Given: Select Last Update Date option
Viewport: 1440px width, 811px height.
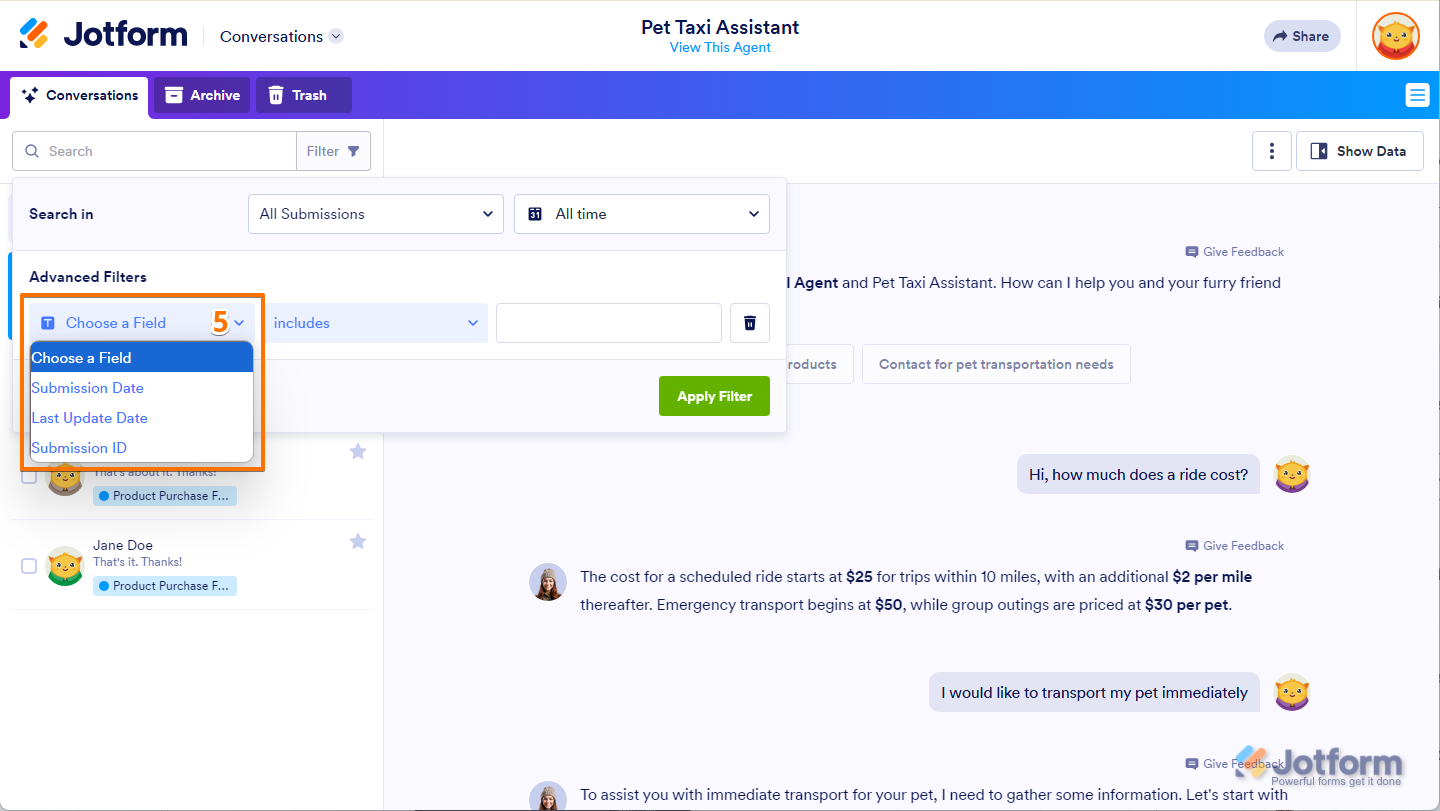Looking at the screenshot, I should (x=90, y=418).
